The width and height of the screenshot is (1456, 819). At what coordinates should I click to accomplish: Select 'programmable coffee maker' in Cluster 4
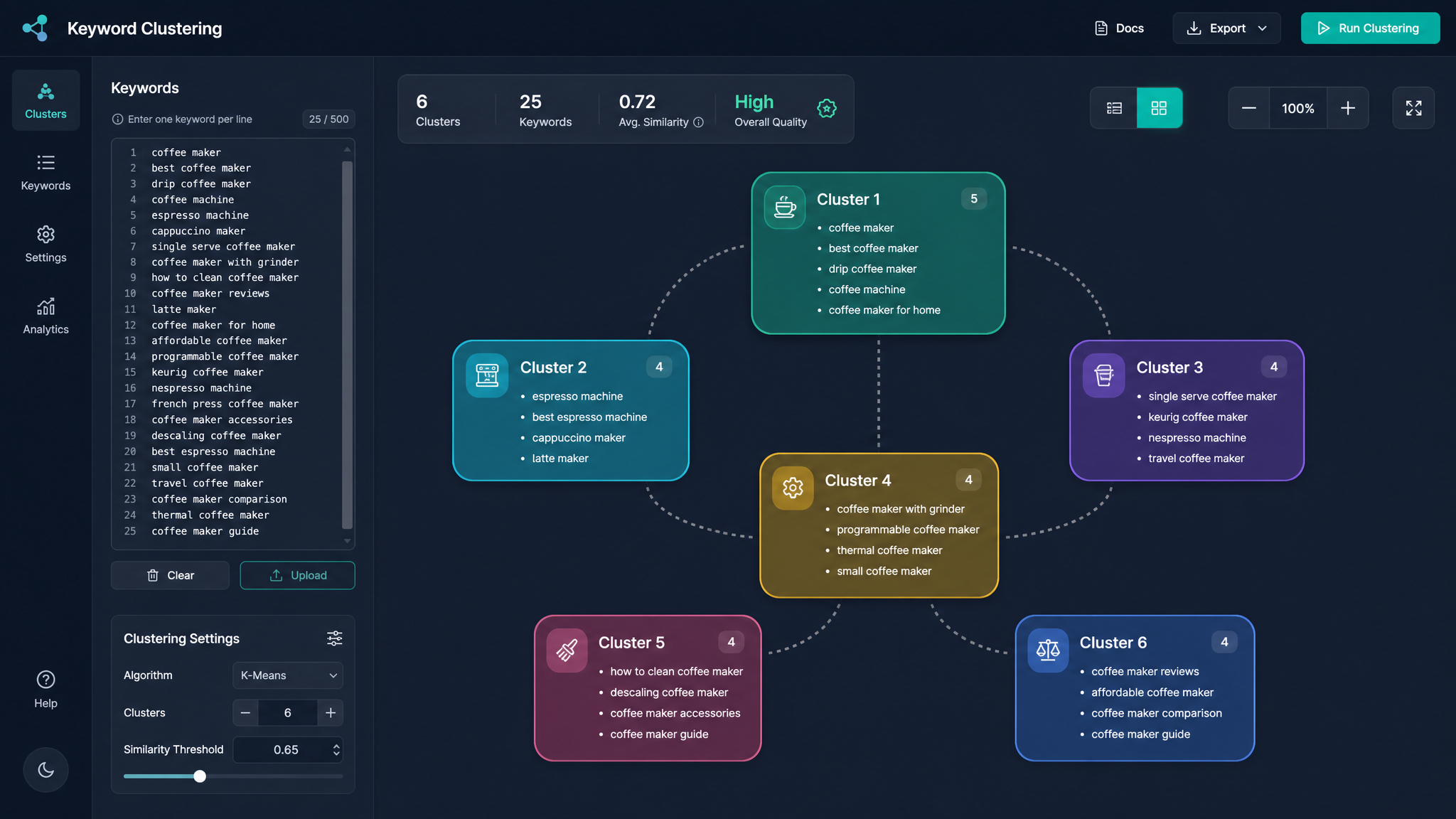point(908,530)
